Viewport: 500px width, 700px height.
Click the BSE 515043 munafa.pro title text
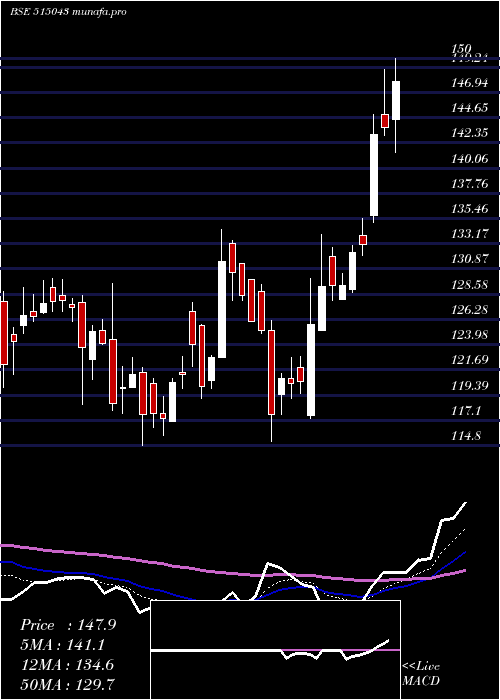68,12
